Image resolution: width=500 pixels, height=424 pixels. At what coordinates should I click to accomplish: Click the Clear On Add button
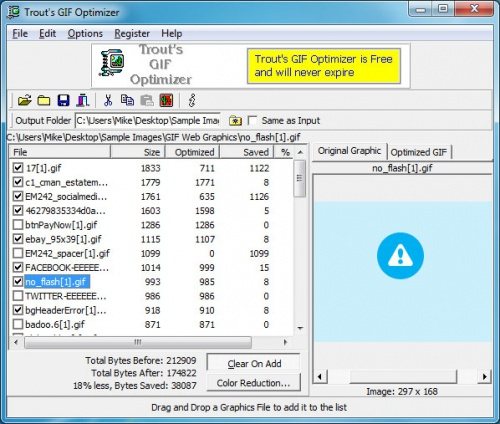254,363
